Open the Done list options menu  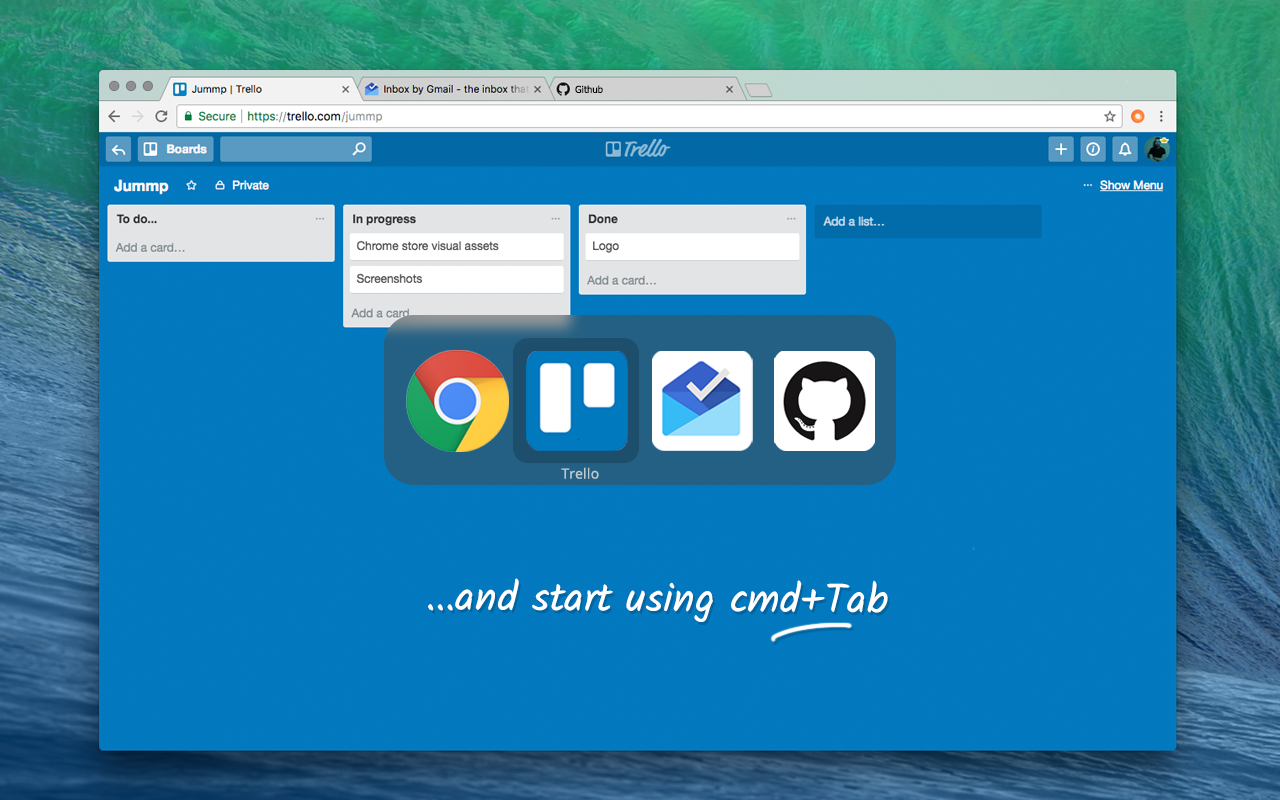pos(791,218)
